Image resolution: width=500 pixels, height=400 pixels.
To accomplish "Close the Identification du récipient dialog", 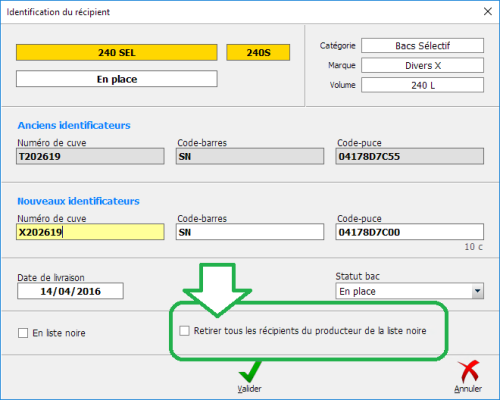I will click(488, 11).
